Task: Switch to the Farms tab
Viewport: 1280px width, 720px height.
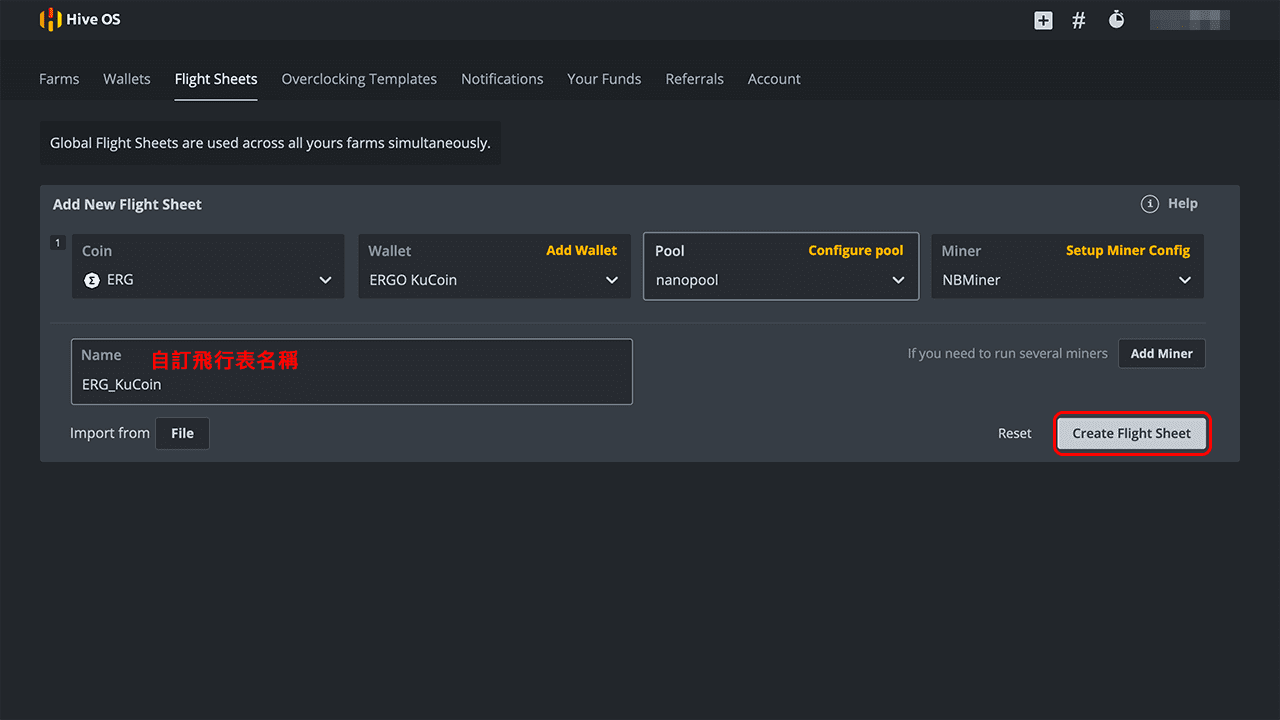Action: [59, 79]
